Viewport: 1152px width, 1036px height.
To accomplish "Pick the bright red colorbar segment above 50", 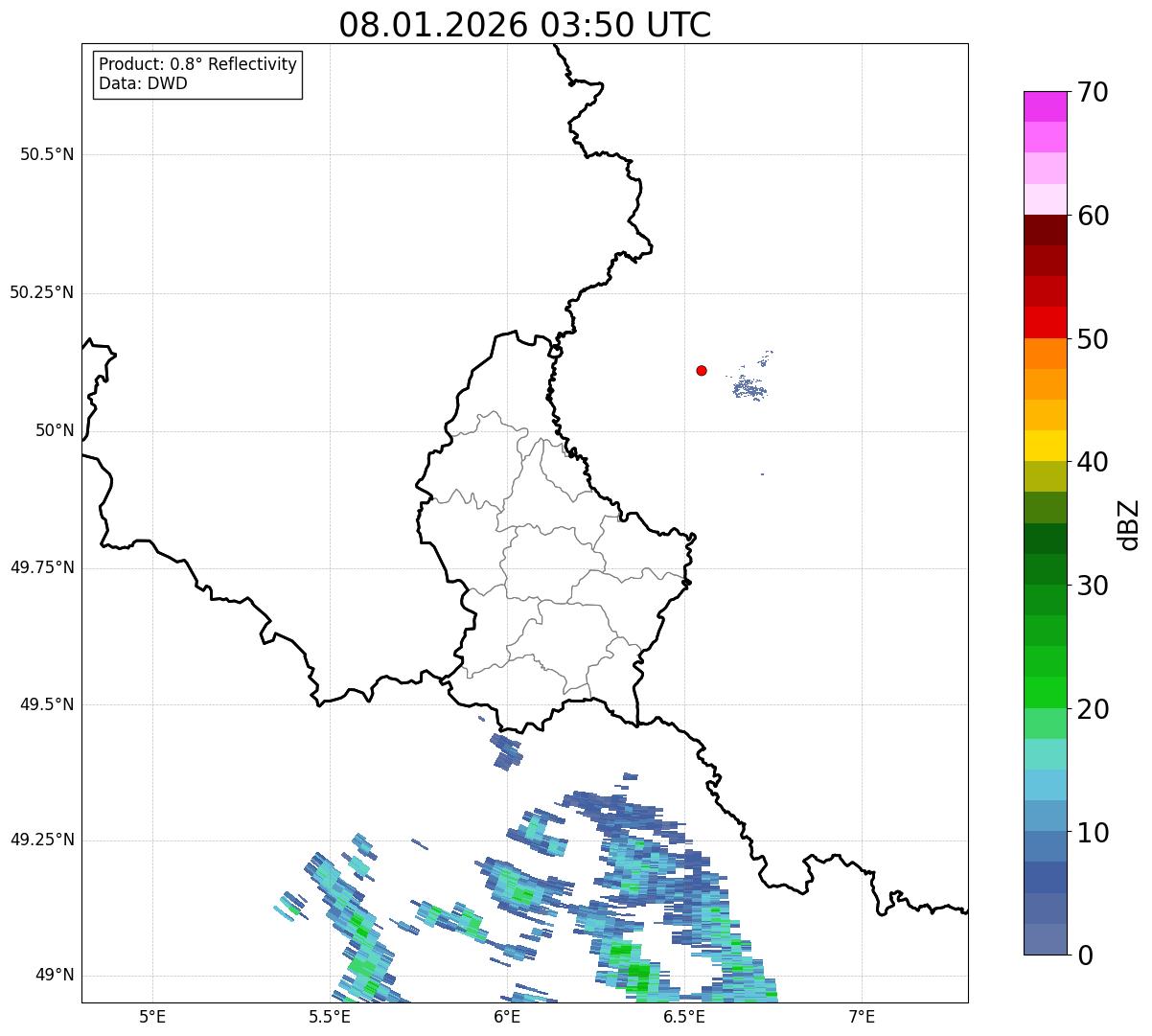I will (x=1045, y=323).
